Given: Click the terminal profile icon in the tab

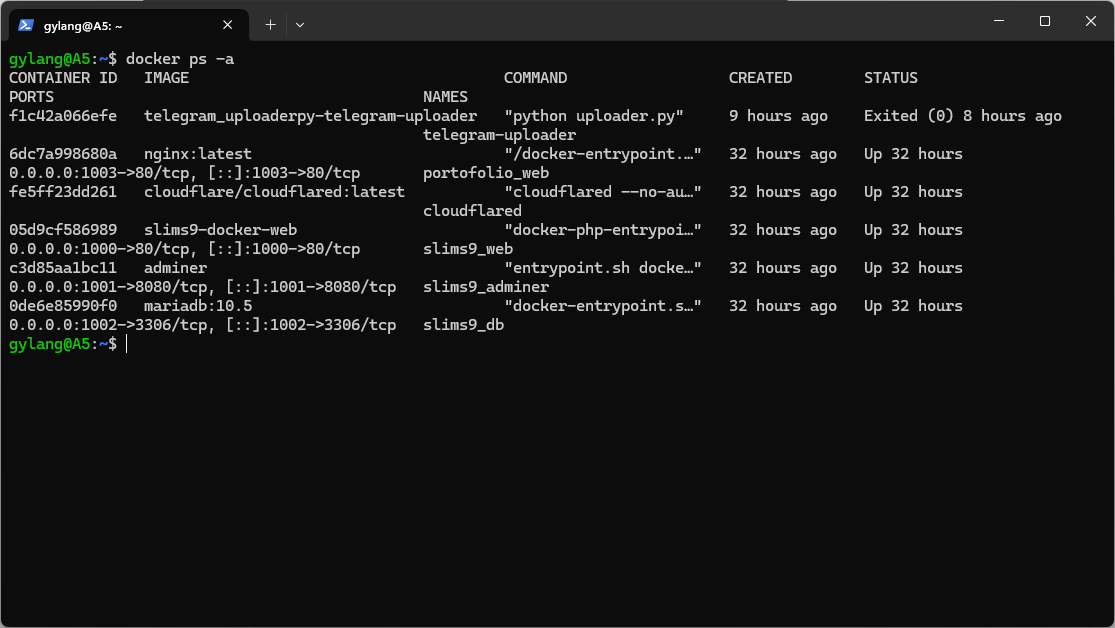Looking at the screenshot, I should tap(26, 24).
